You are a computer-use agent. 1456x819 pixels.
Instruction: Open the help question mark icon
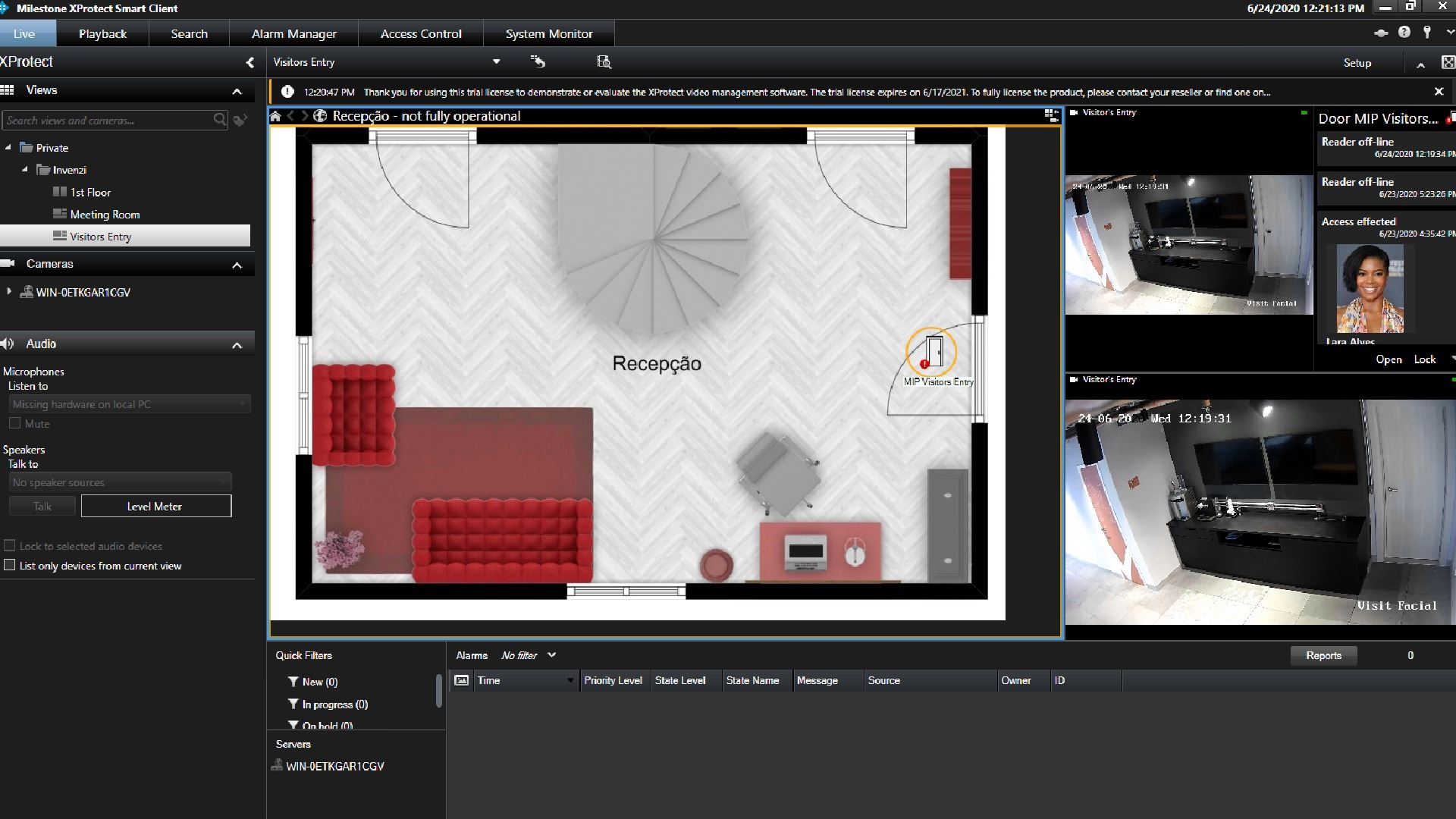pyautogui.click(x=1404, y=32)
